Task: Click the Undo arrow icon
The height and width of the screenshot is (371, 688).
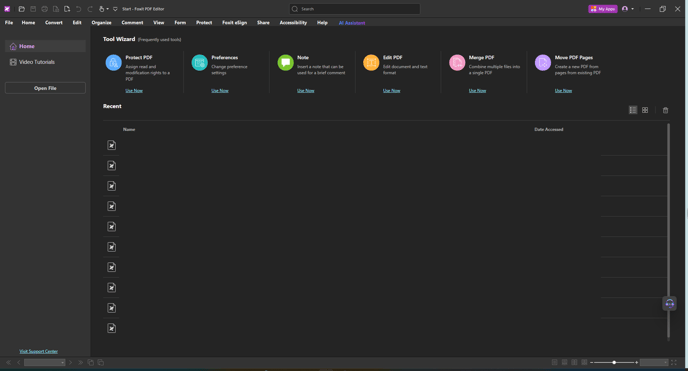Action: [x=79, y=9]
